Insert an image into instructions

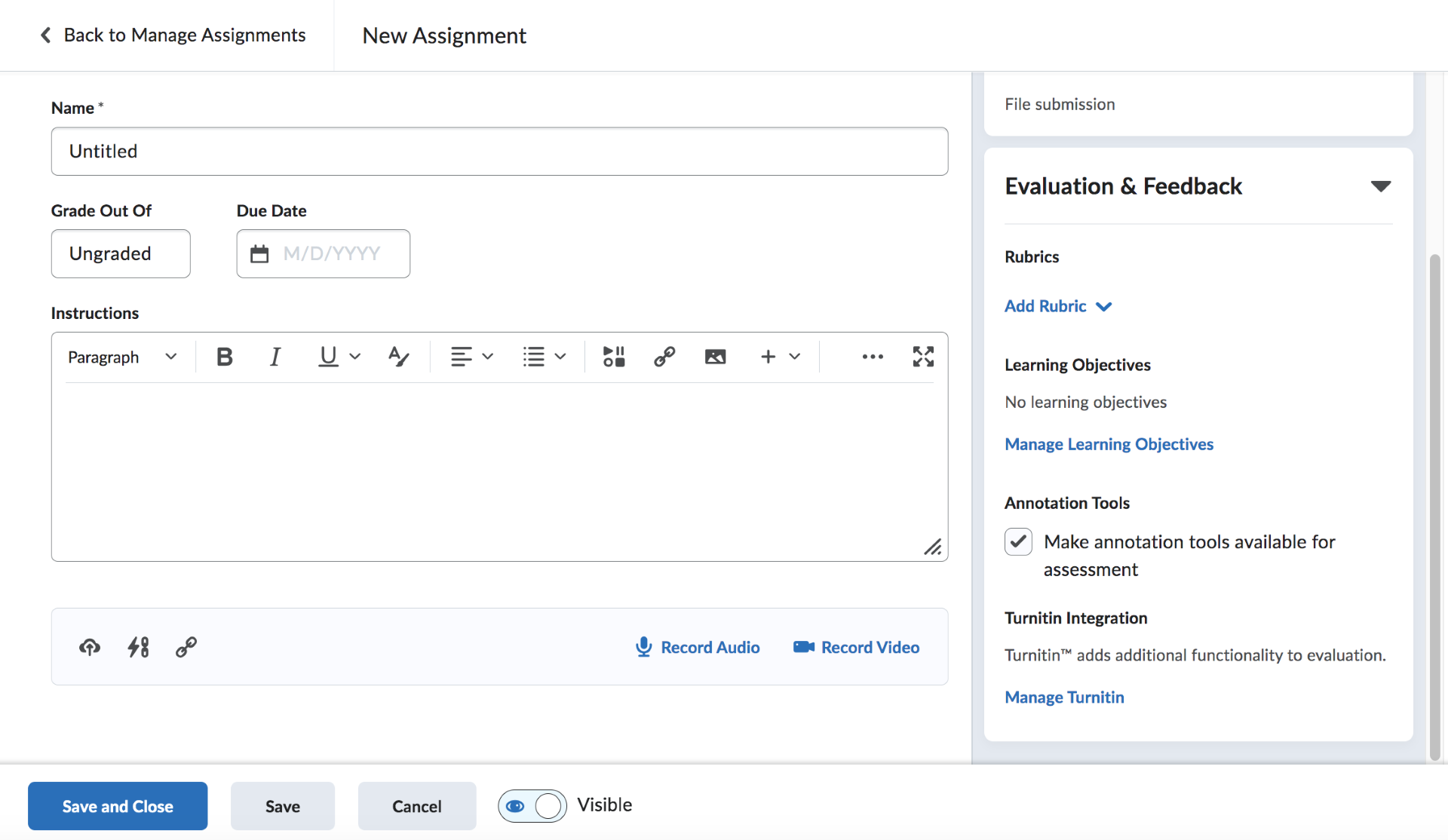click(x=715, y=357)
